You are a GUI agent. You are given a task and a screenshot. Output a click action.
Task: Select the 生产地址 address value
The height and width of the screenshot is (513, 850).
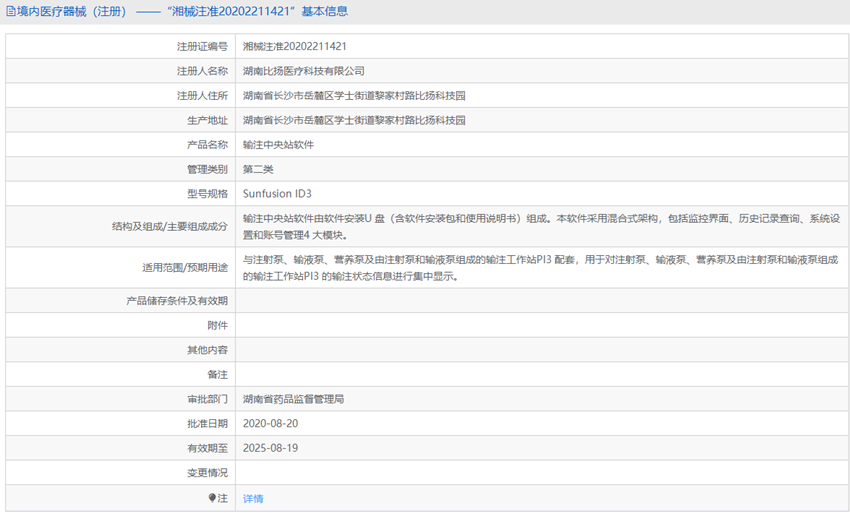[354, 120]
